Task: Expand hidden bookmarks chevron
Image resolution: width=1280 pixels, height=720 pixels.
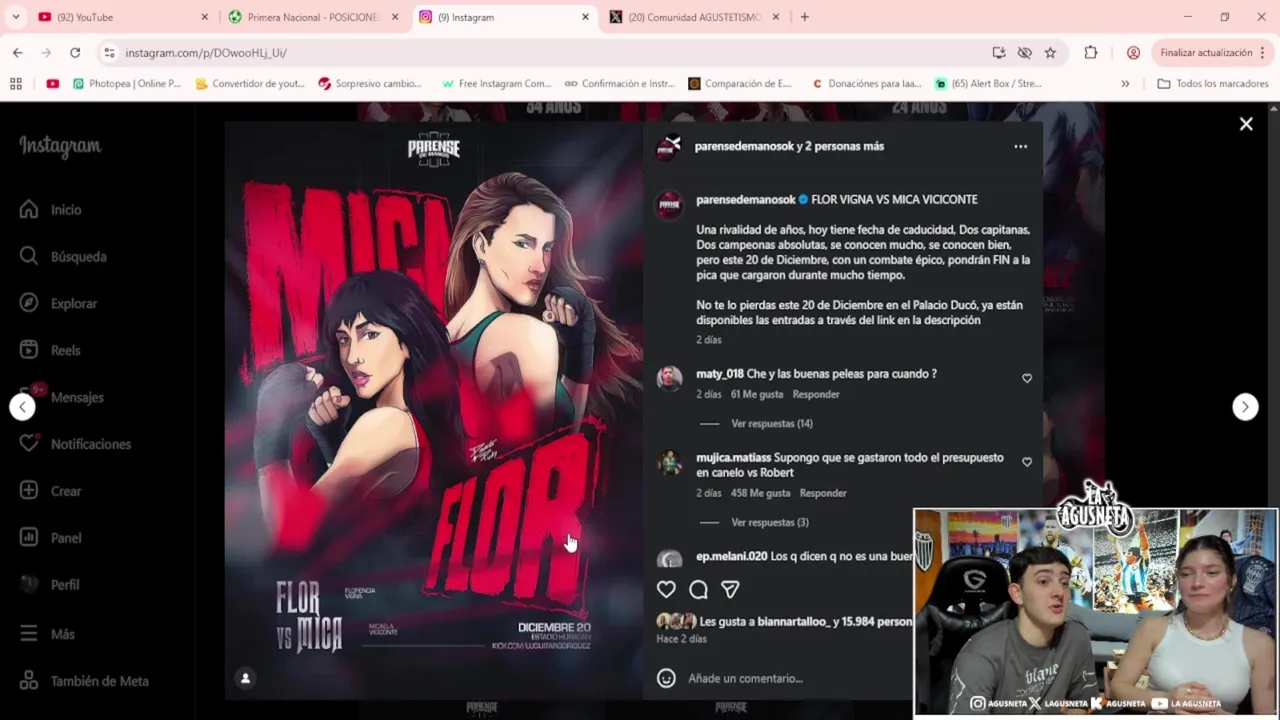Action: tap(1125, 84)
